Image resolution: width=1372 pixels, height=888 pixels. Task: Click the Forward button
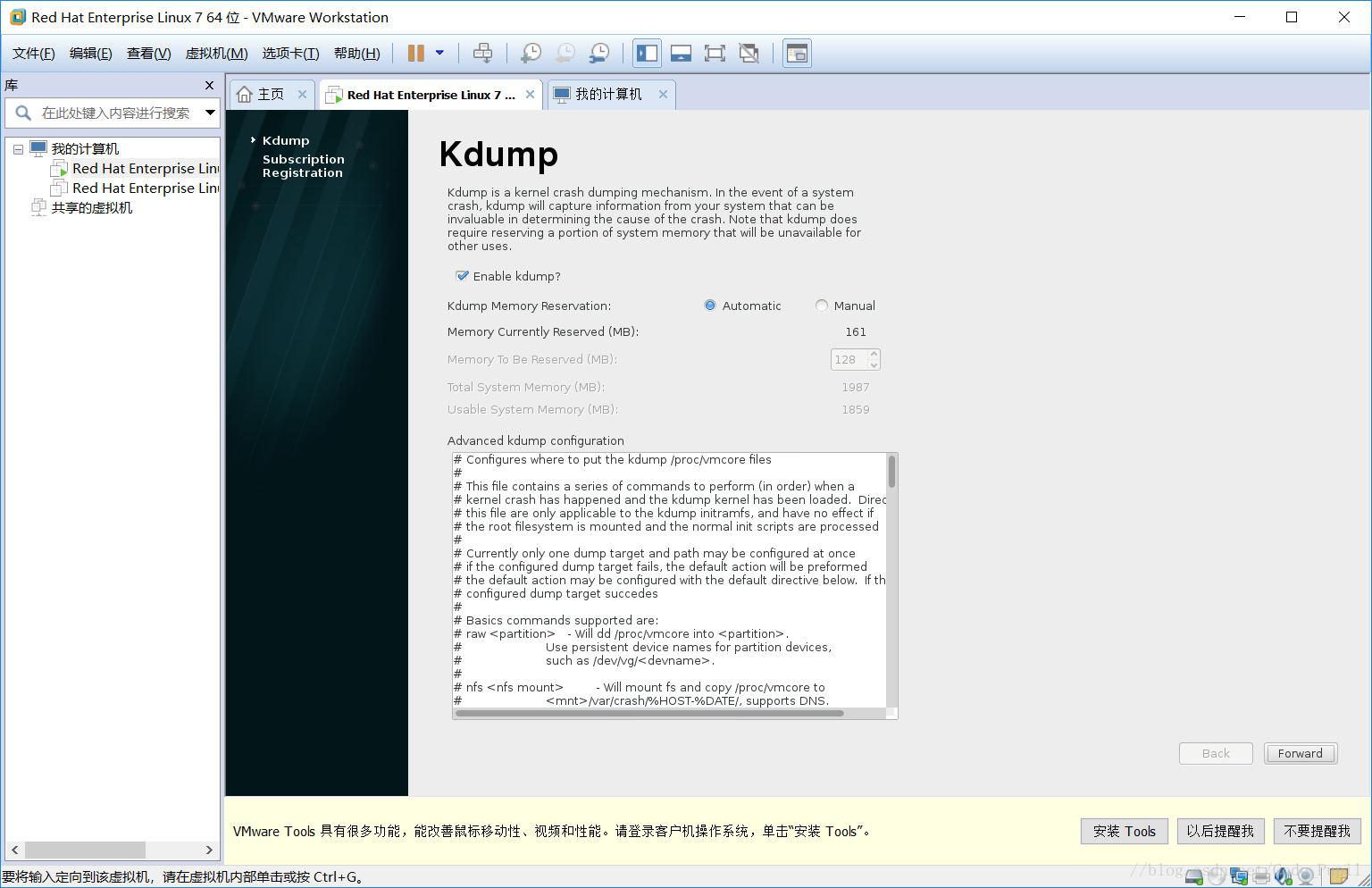click(1300, 753)
